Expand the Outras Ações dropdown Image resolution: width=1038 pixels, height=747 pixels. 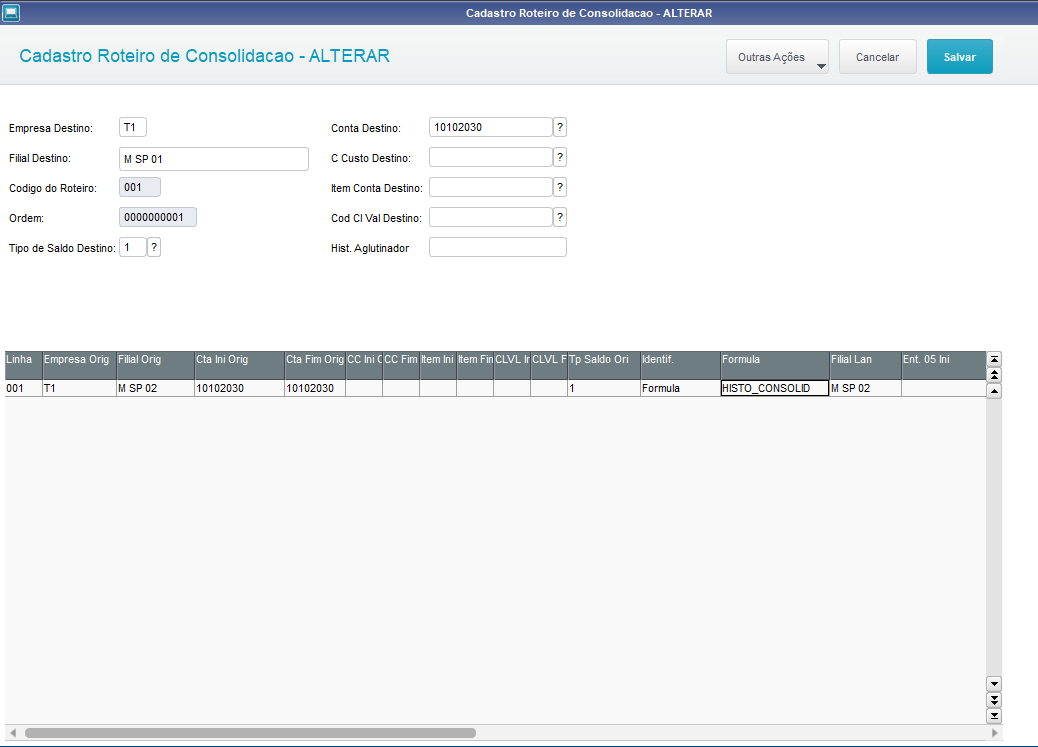(x=777, y=57)
